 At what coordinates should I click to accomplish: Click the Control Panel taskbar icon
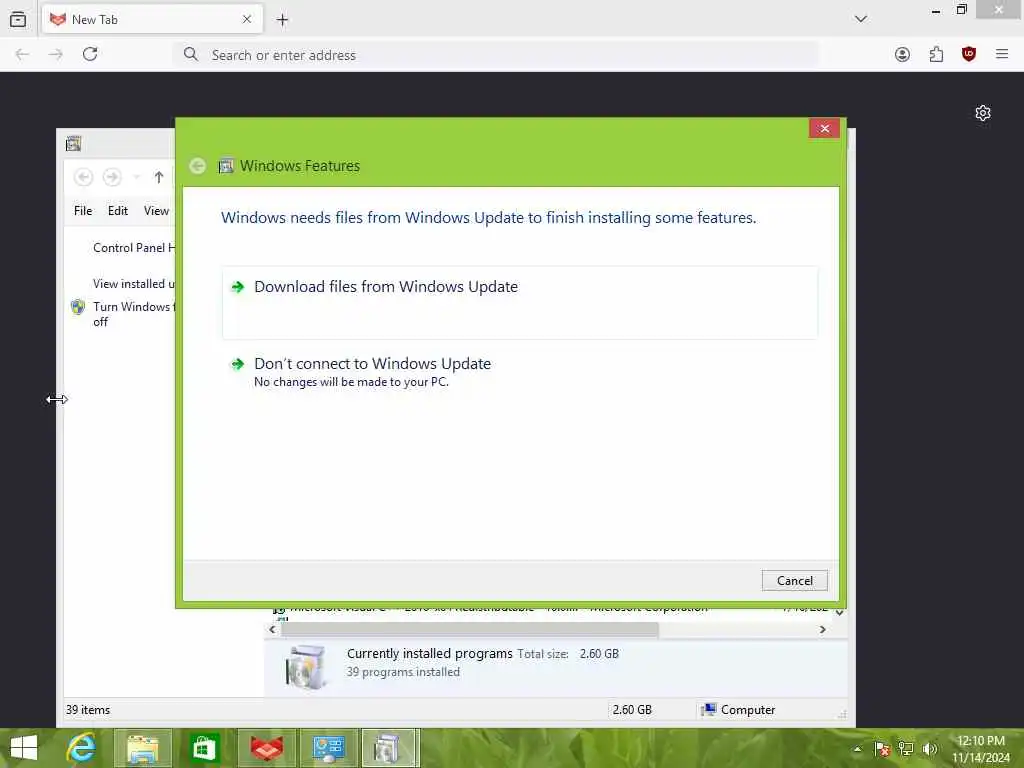click(328, 748)
